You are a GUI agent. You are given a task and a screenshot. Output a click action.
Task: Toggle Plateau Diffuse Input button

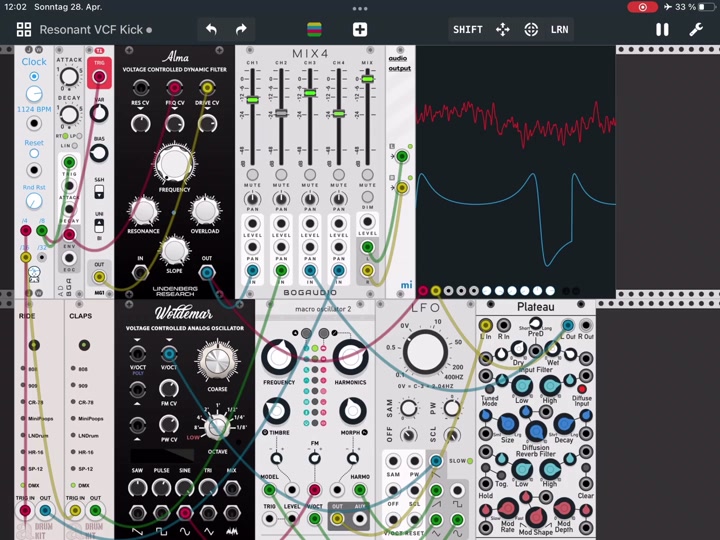coord(582,388)
